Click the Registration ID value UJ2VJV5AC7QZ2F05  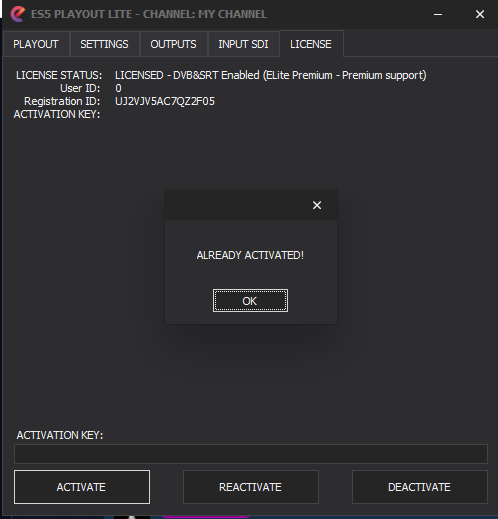[x=165, y=101]
